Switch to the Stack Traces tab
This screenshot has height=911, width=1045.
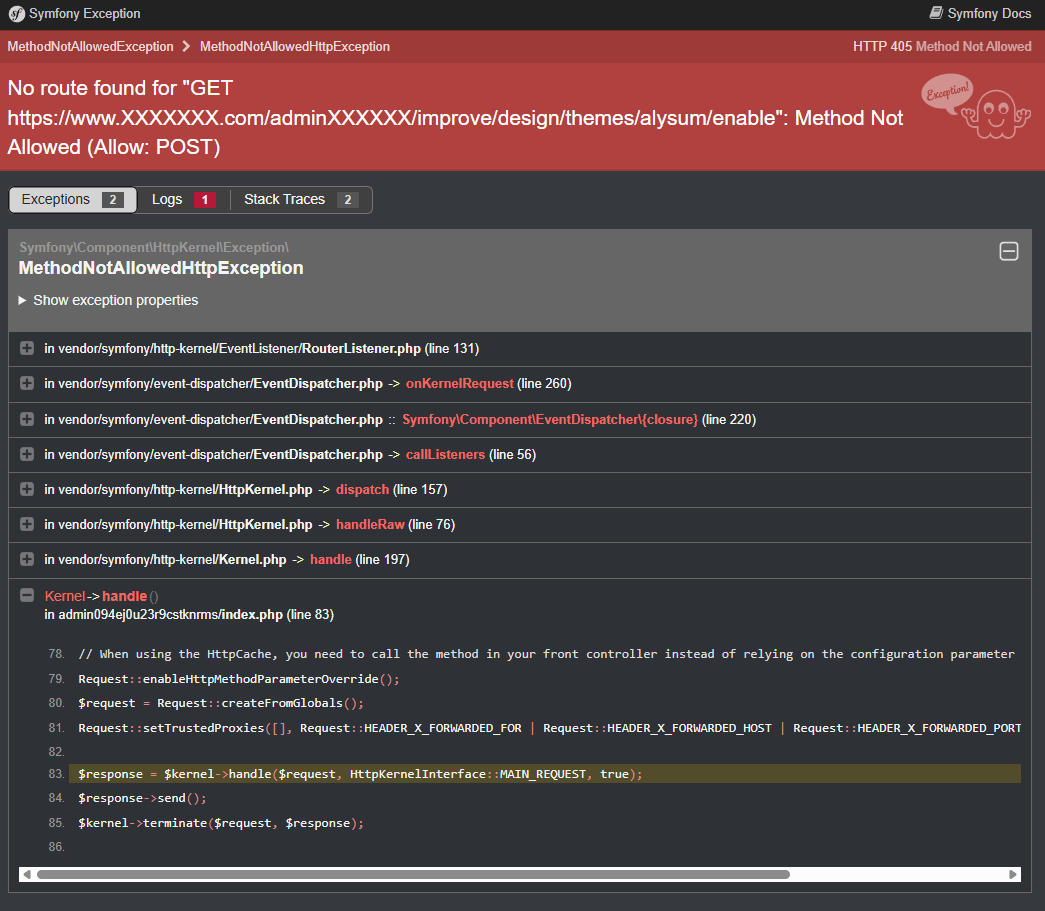pos(301,200)
